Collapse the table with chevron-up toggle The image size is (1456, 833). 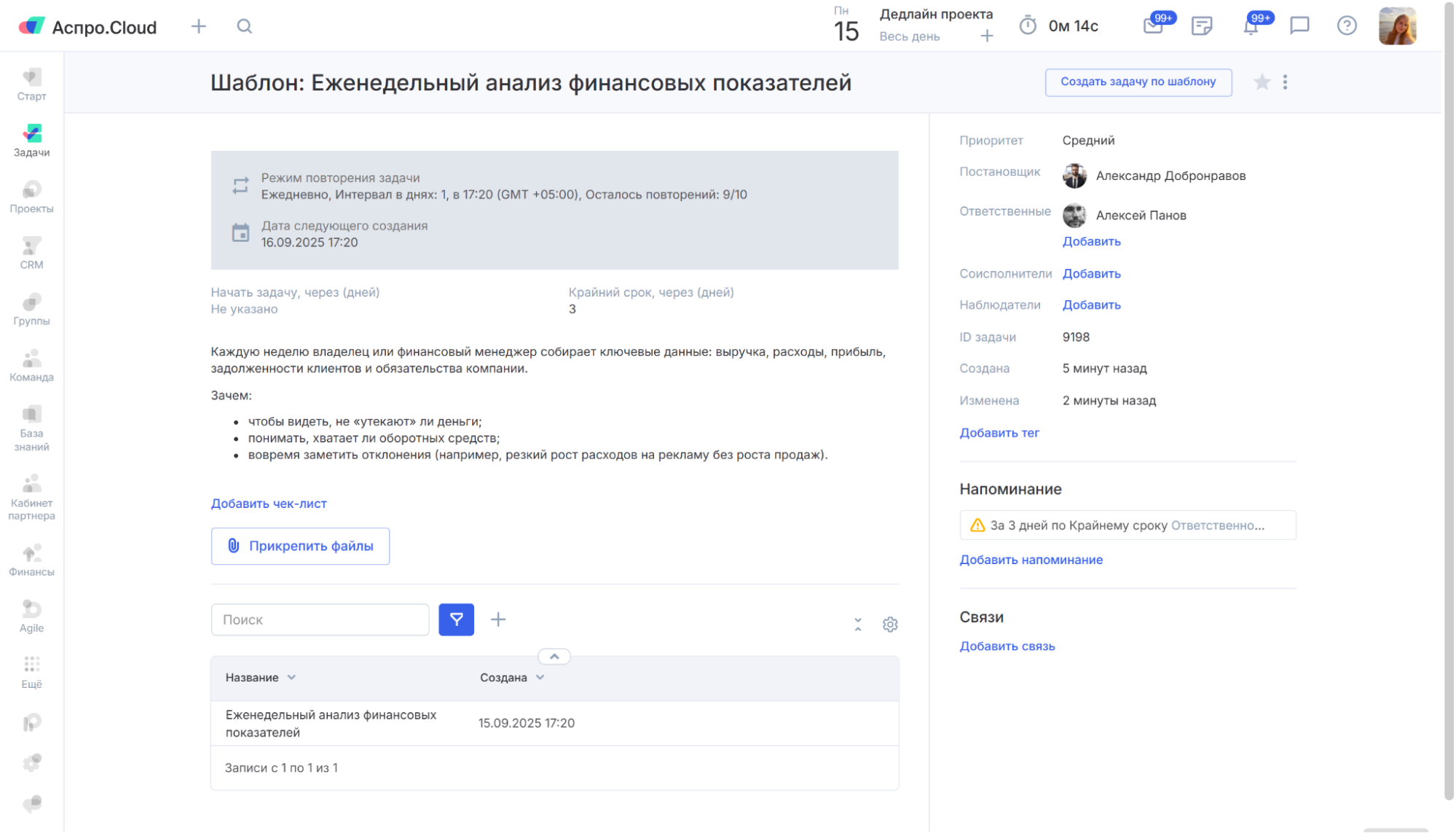[x=554, y=657]
